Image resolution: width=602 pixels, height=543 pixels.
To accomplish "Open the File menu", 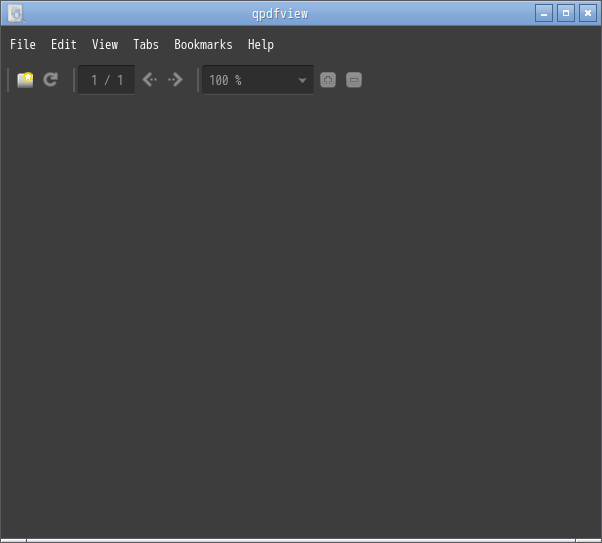I will [23, 45].
